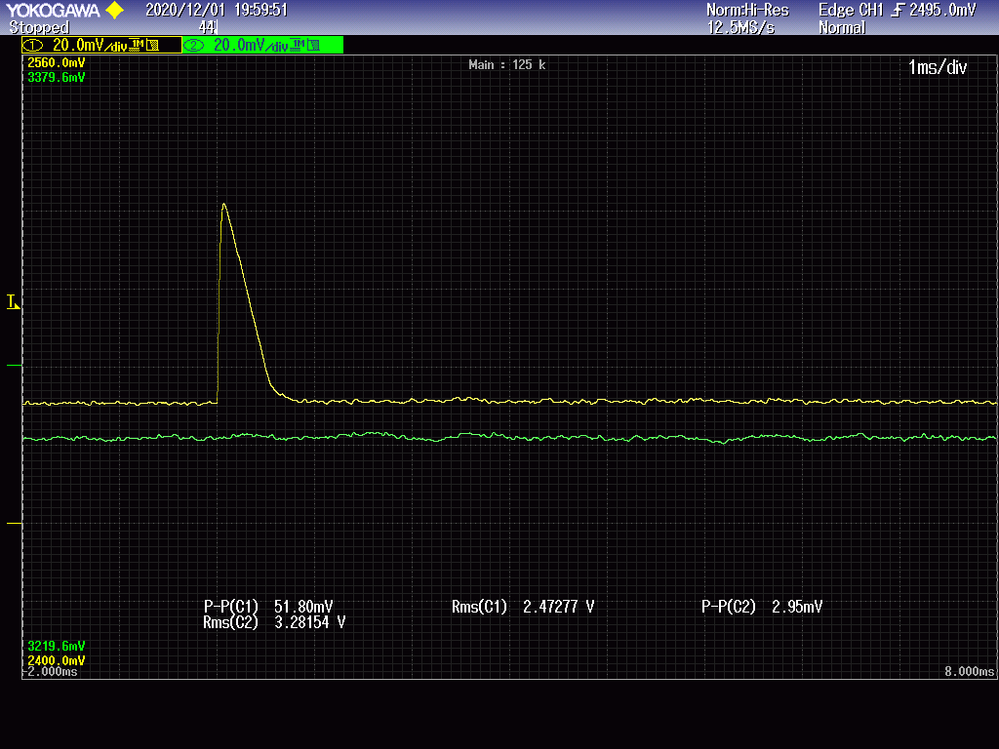Click the time 19:59:51

261,10
